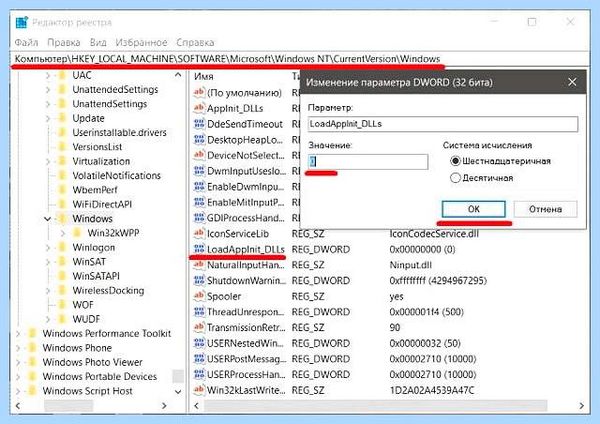Click the Параметр name field

[x=443, y=124]
